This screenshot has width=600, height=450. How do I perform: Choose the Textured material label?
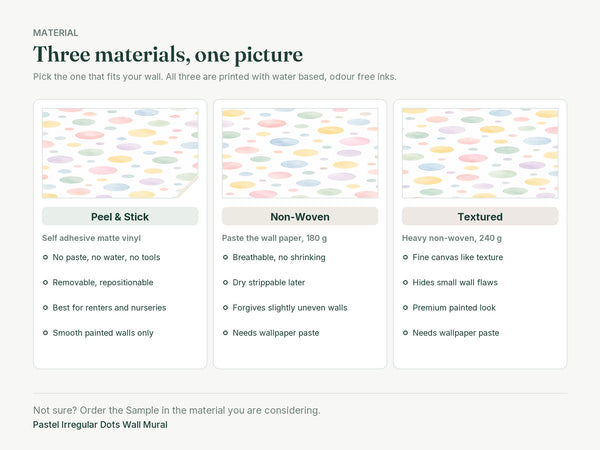[x=480, y=217]
